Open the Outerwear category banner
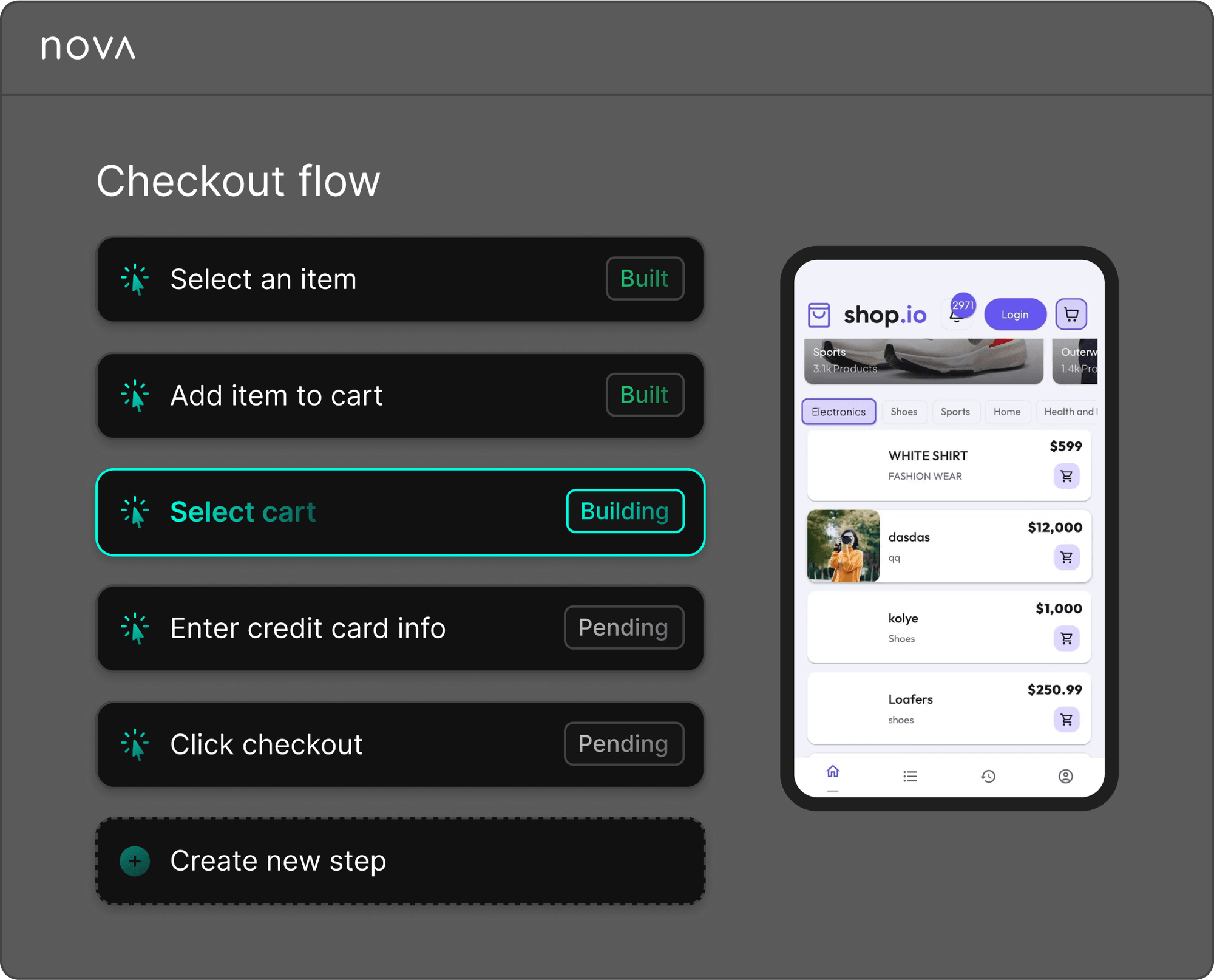This screenshot has height=980, width=1214. (x=1075, y=361)
